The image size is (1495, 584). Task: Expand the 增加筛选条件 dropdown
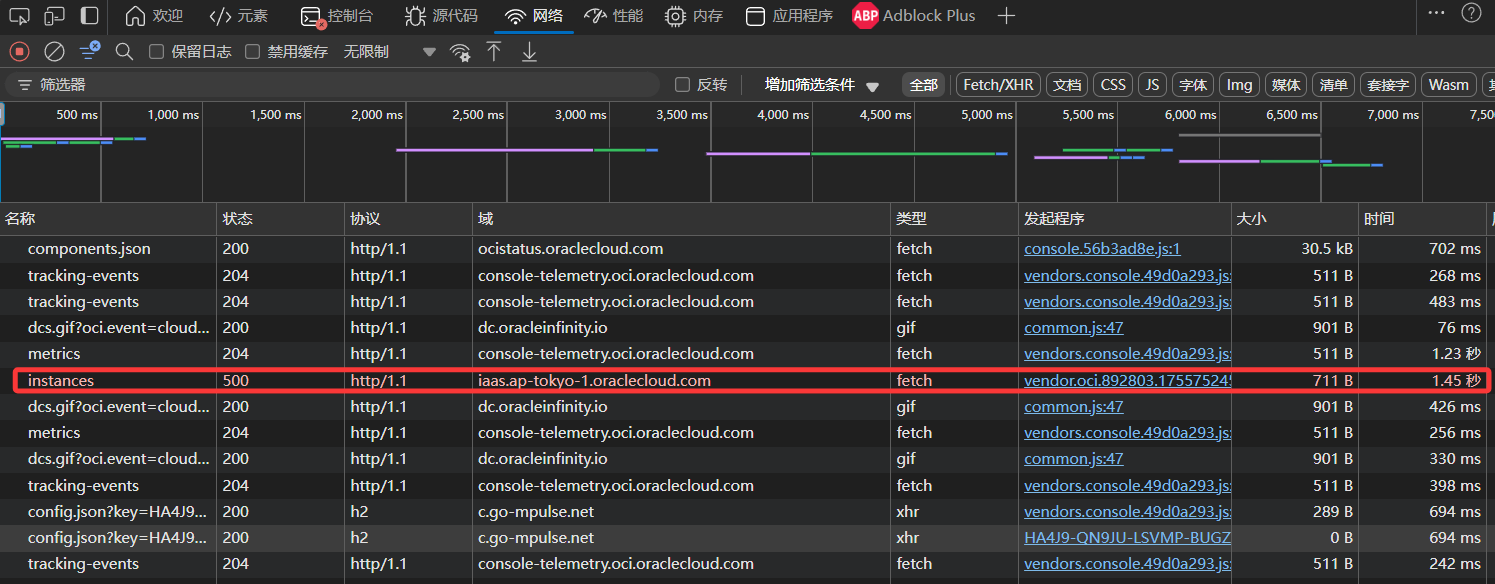[821, 85]
